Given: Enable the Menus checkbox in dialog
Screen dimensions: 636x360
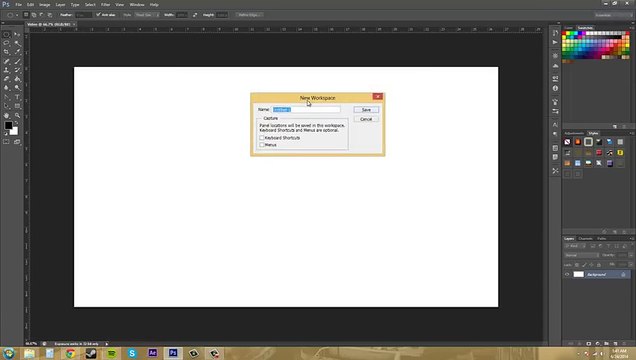Looking at the screenshot, I should [x=262, y=145].
